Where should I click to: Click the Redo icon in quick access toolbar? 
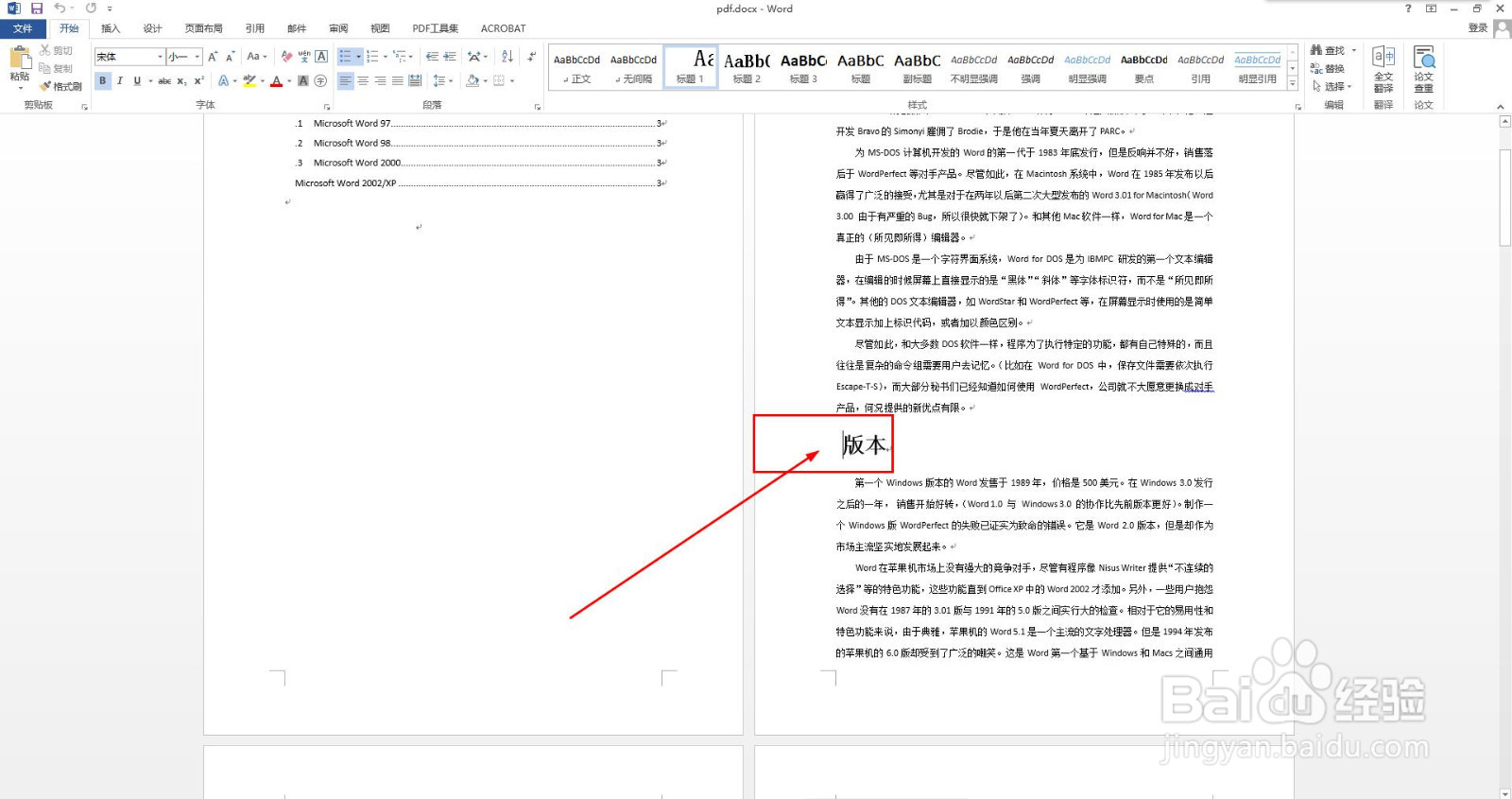(91, 9)
